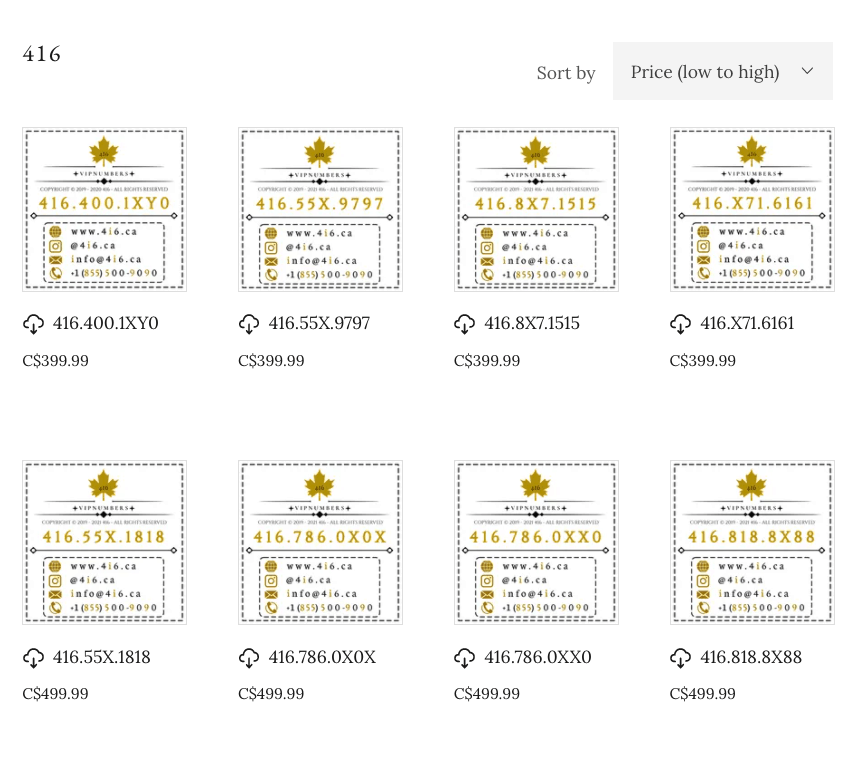
Task: Open the 416.55X.1818 product title link
Action: point(101,658)
